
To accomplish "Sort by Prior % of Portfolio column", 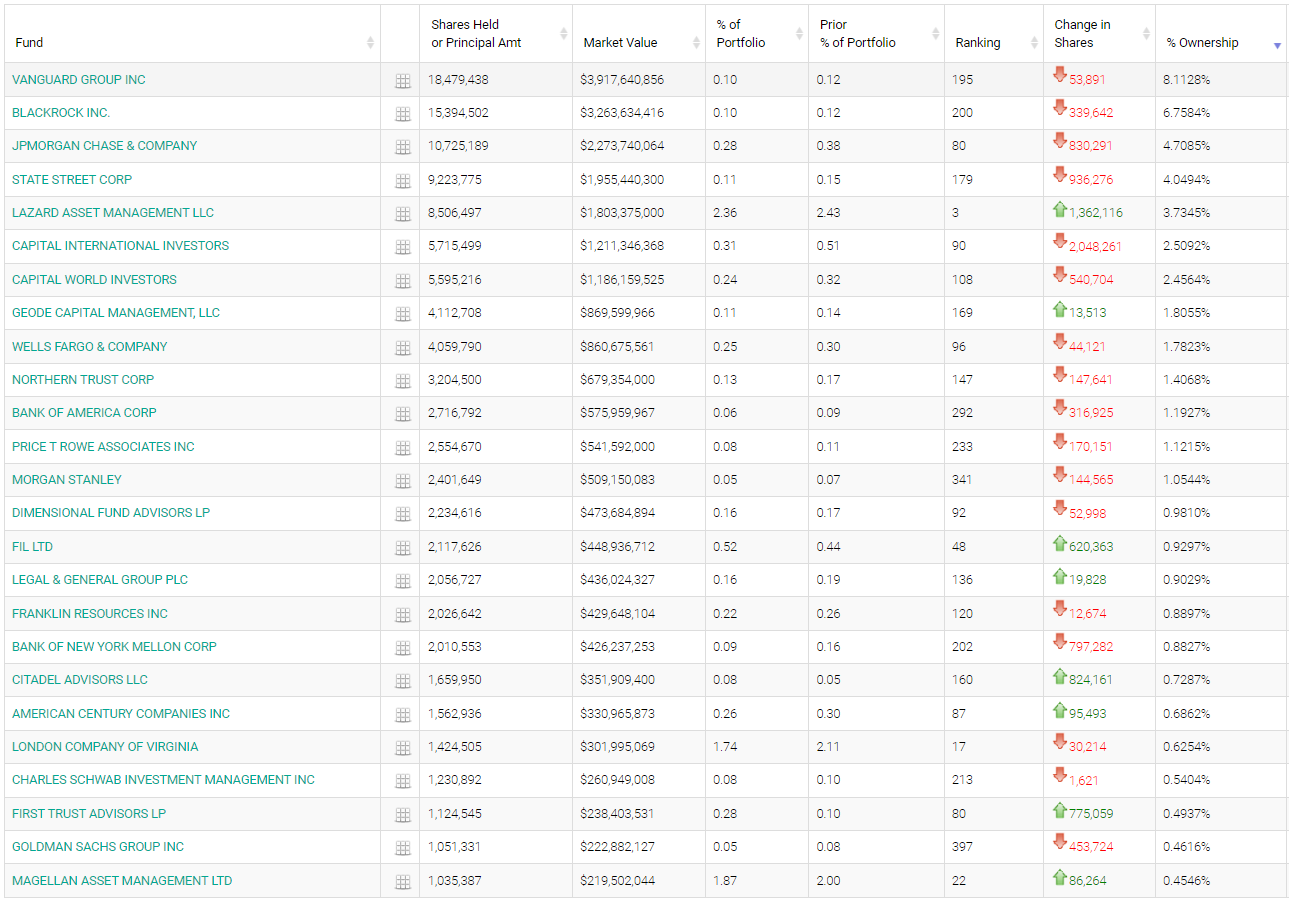I will pos(876,34).
